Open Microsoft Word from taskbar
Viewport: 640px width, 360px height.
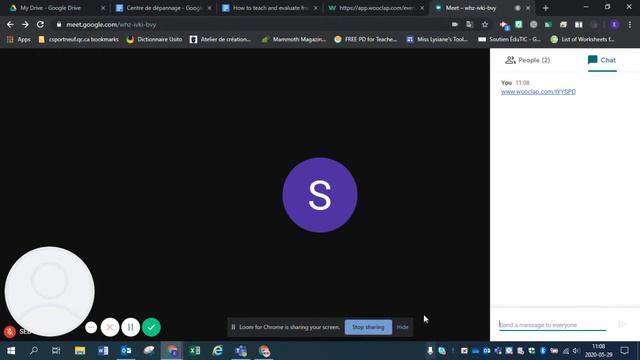pos(103,351)
